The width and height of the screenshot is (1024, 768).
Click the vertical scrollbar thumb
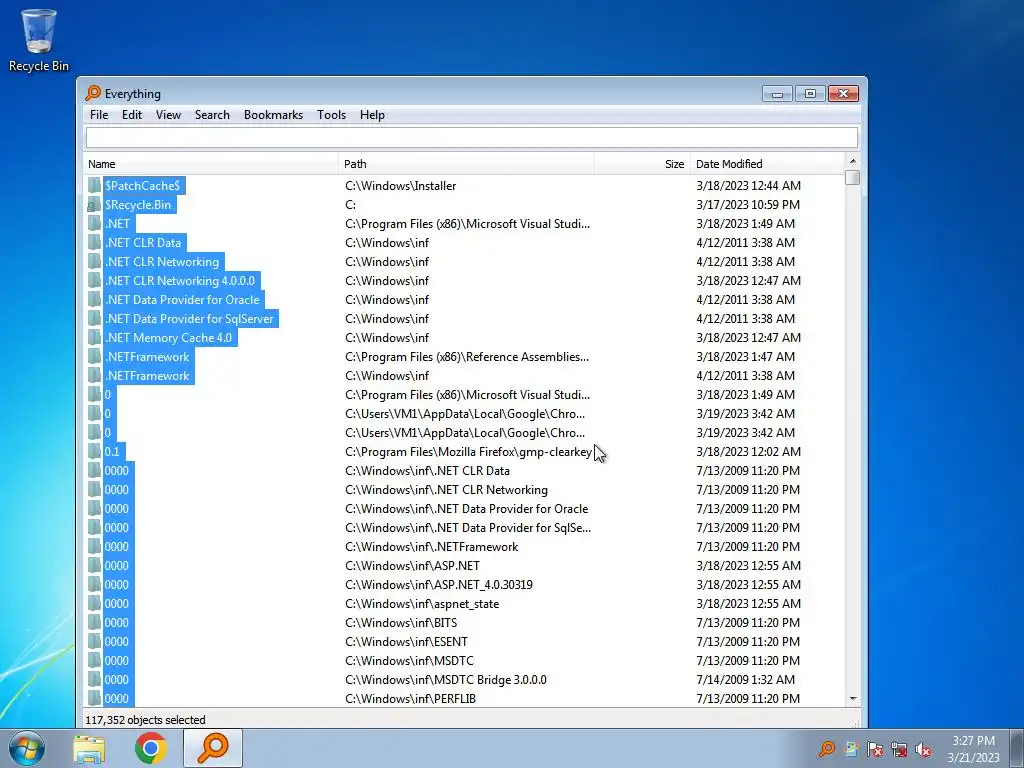(852, 178)
